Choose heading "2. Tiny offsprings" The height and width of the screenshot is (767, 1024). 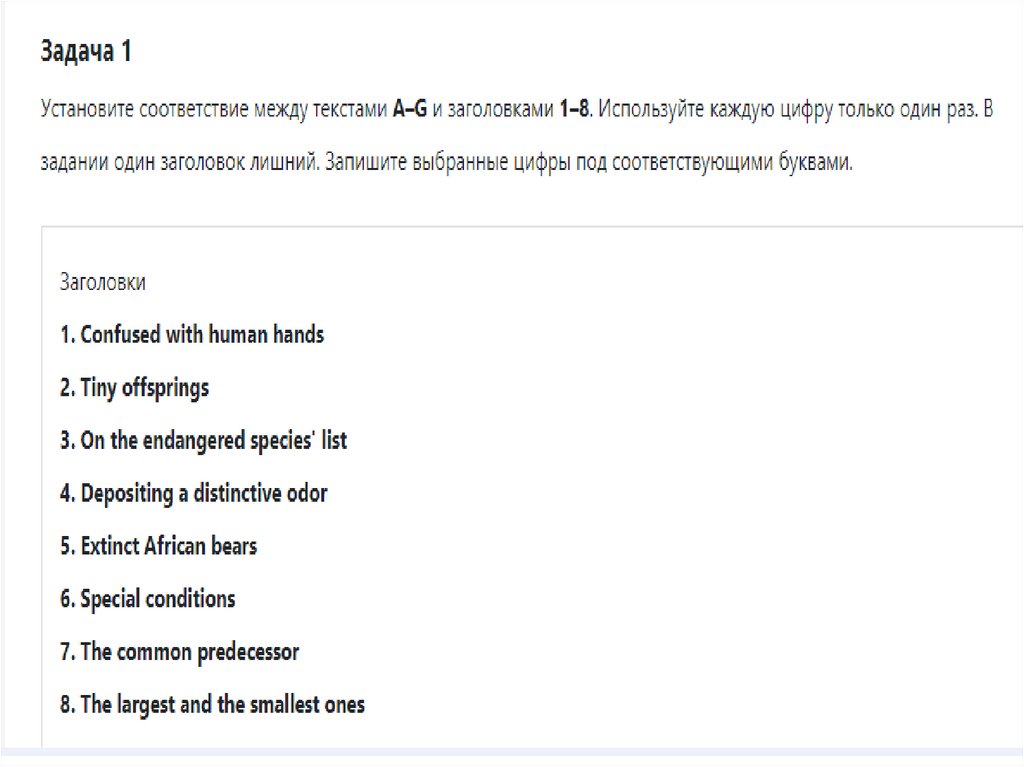[x=134, y=387]
